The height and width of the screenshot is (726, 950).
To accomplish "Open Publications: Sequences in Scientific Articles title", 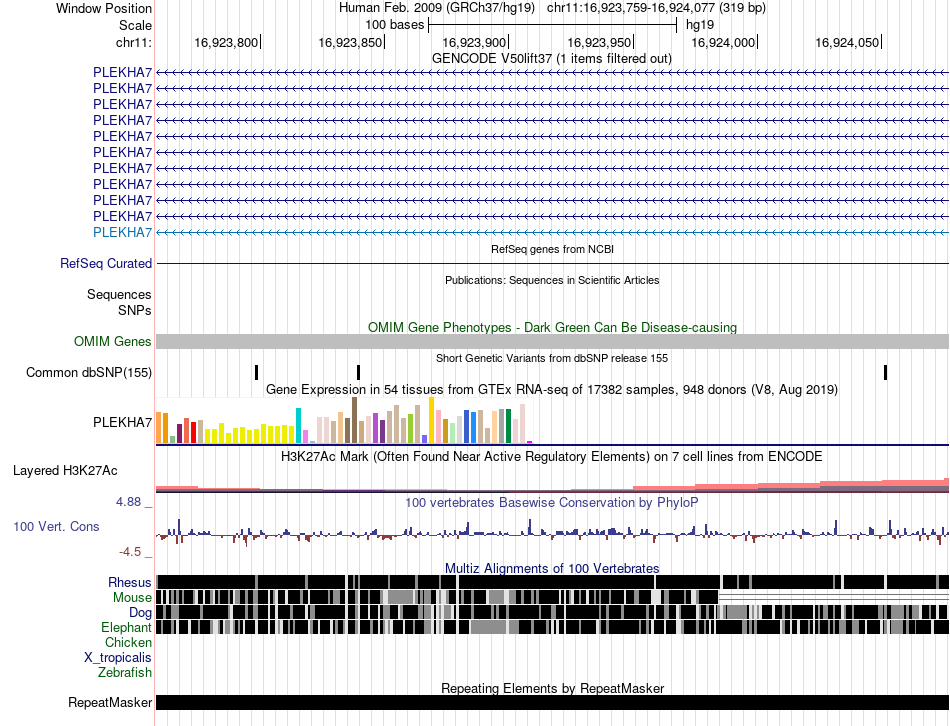I will point(552,280).
